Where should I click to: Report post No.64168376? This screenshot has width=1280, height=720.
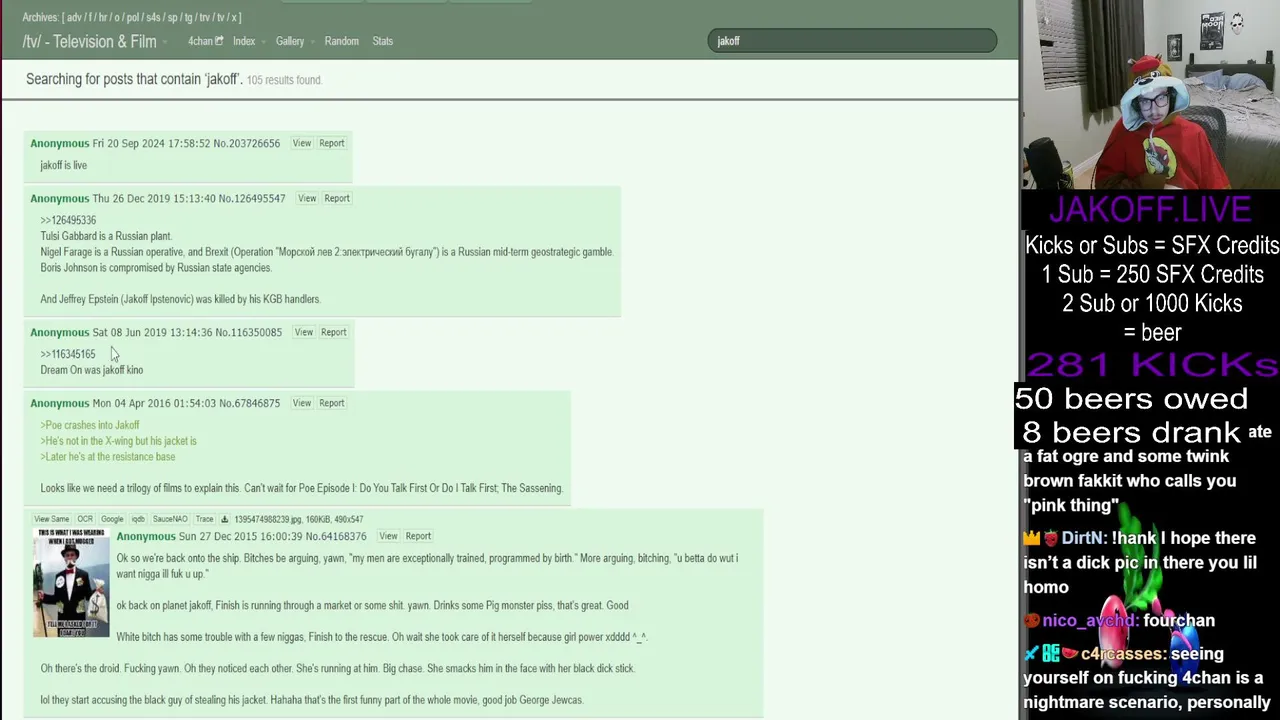(418, 536)
